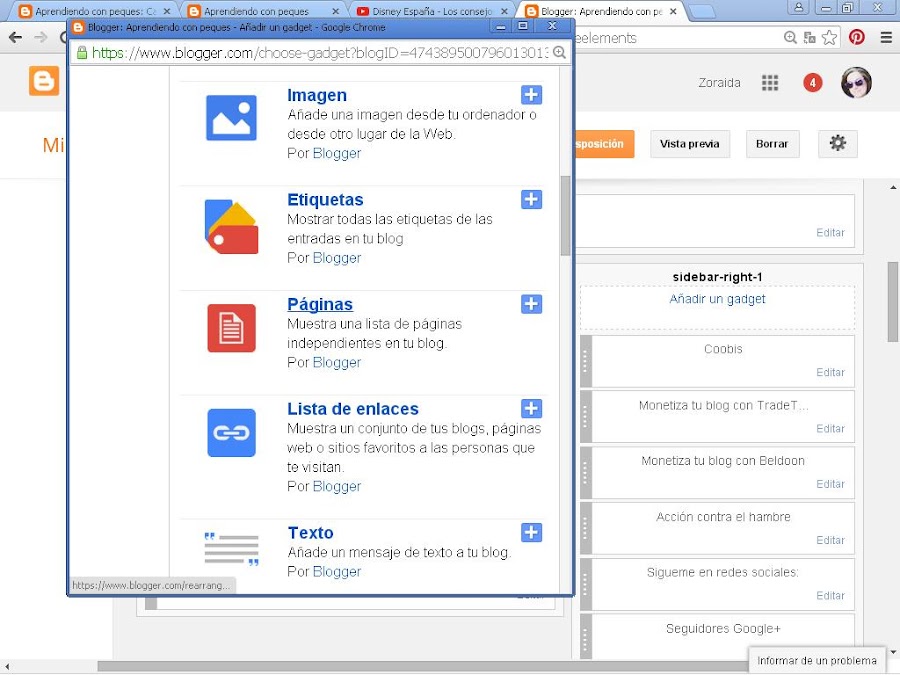Open the red notifications badge showing 4
The height and width of the screenshot is (675, 900).
(812, 83)
